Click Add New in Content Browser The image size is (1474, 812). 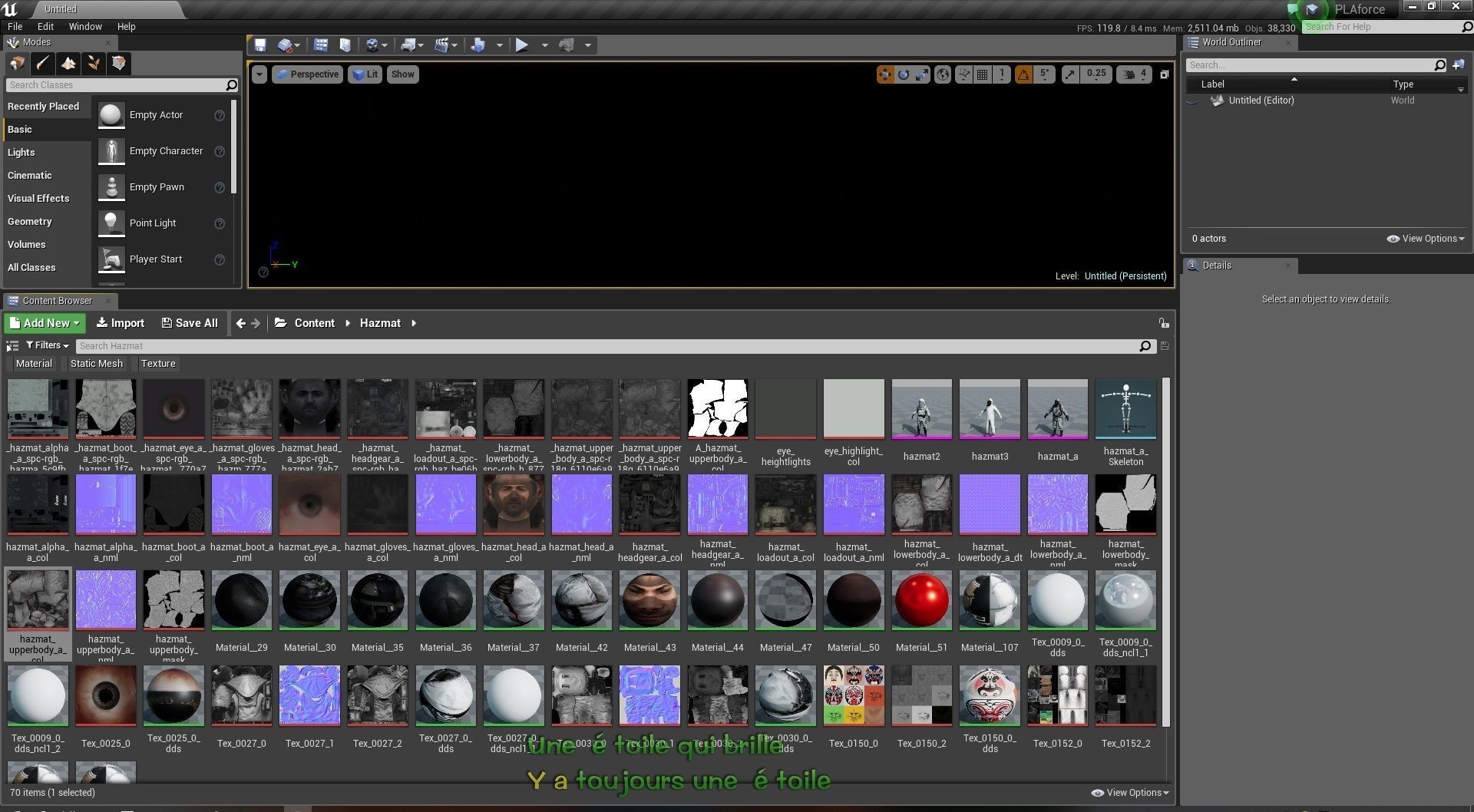tap(45, 323)
